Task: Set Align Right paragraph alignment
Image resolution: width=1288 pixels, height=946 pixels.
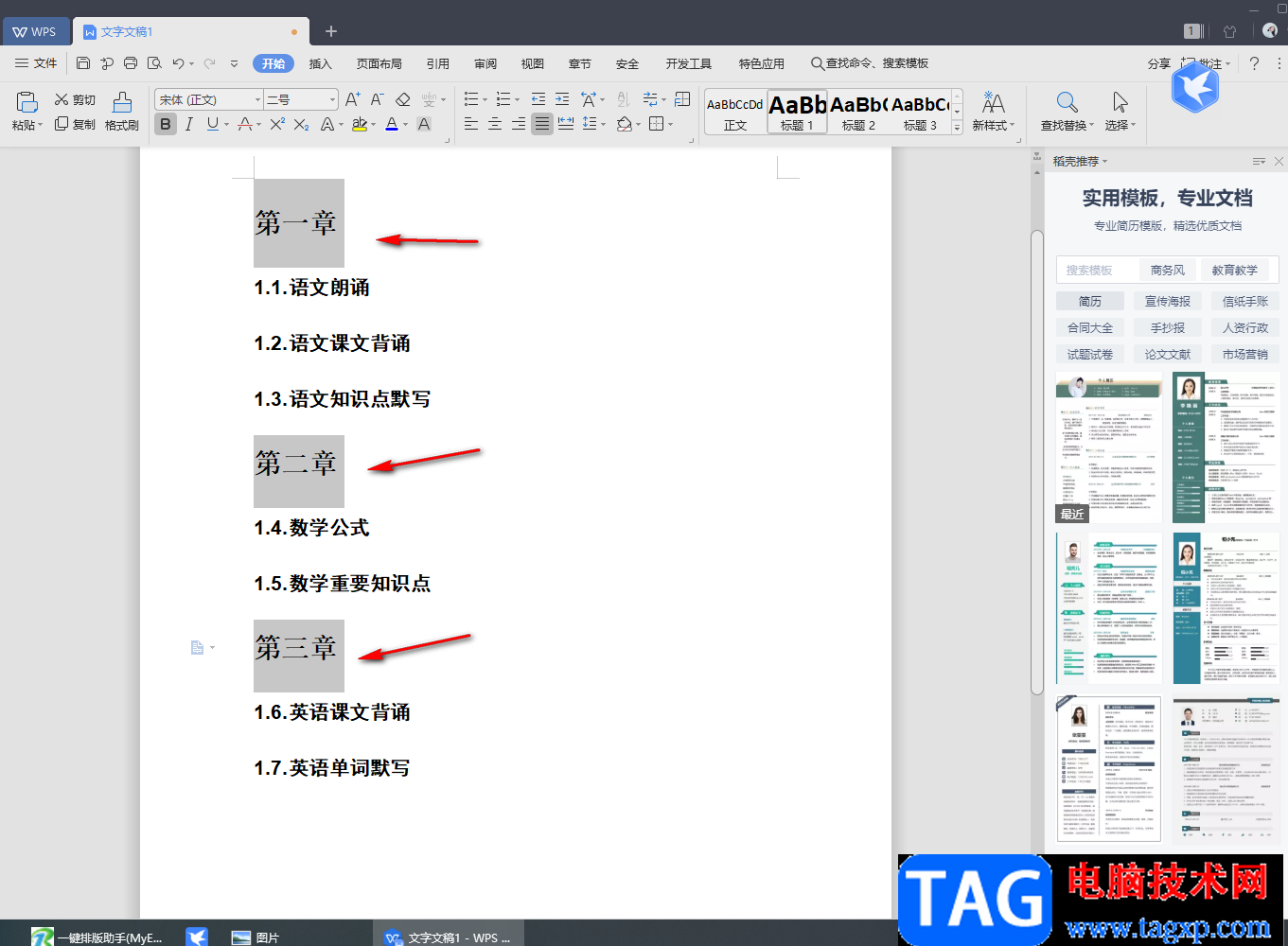Action: point(519,124)
